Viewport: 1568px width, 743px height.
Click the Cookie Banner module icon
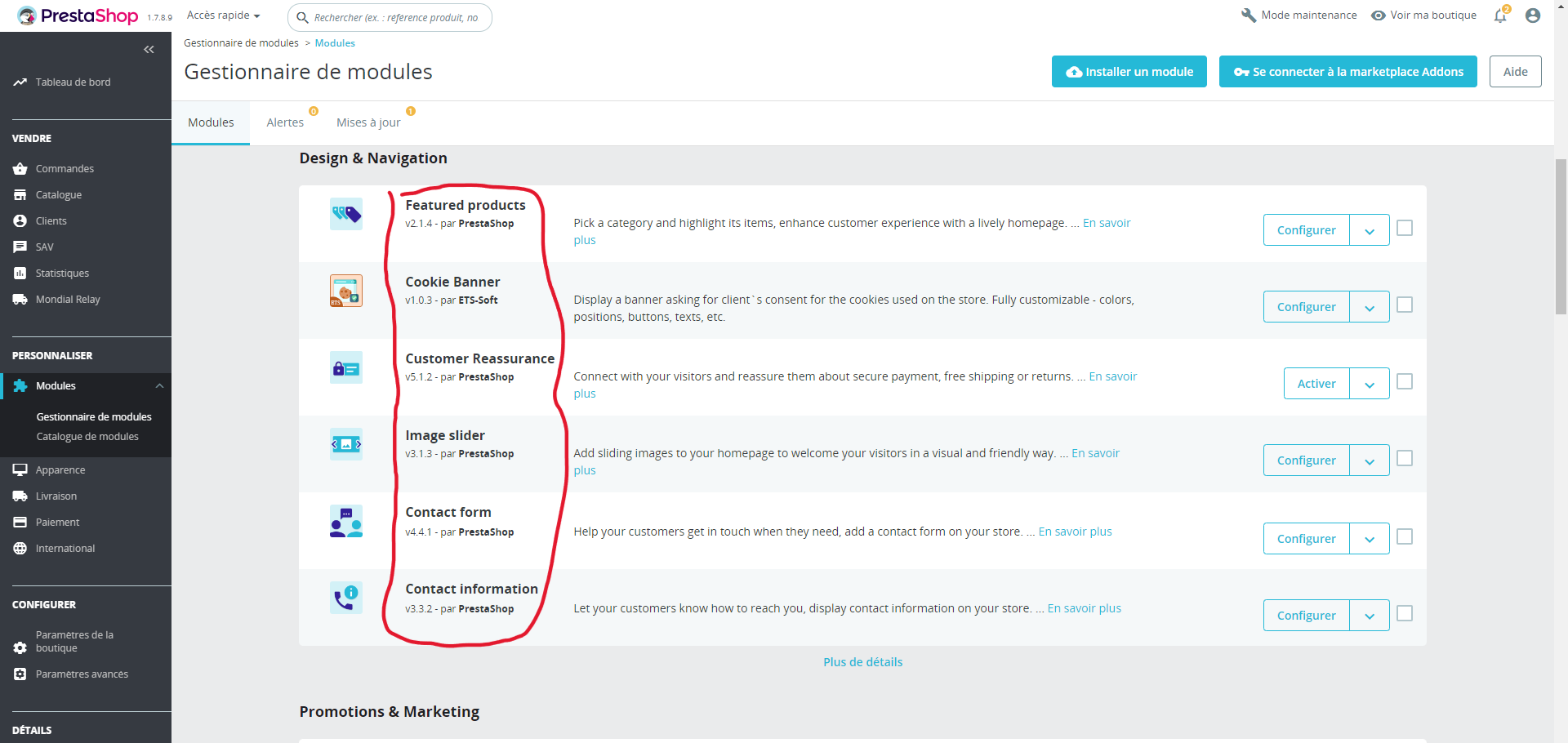tap(346, 291)
